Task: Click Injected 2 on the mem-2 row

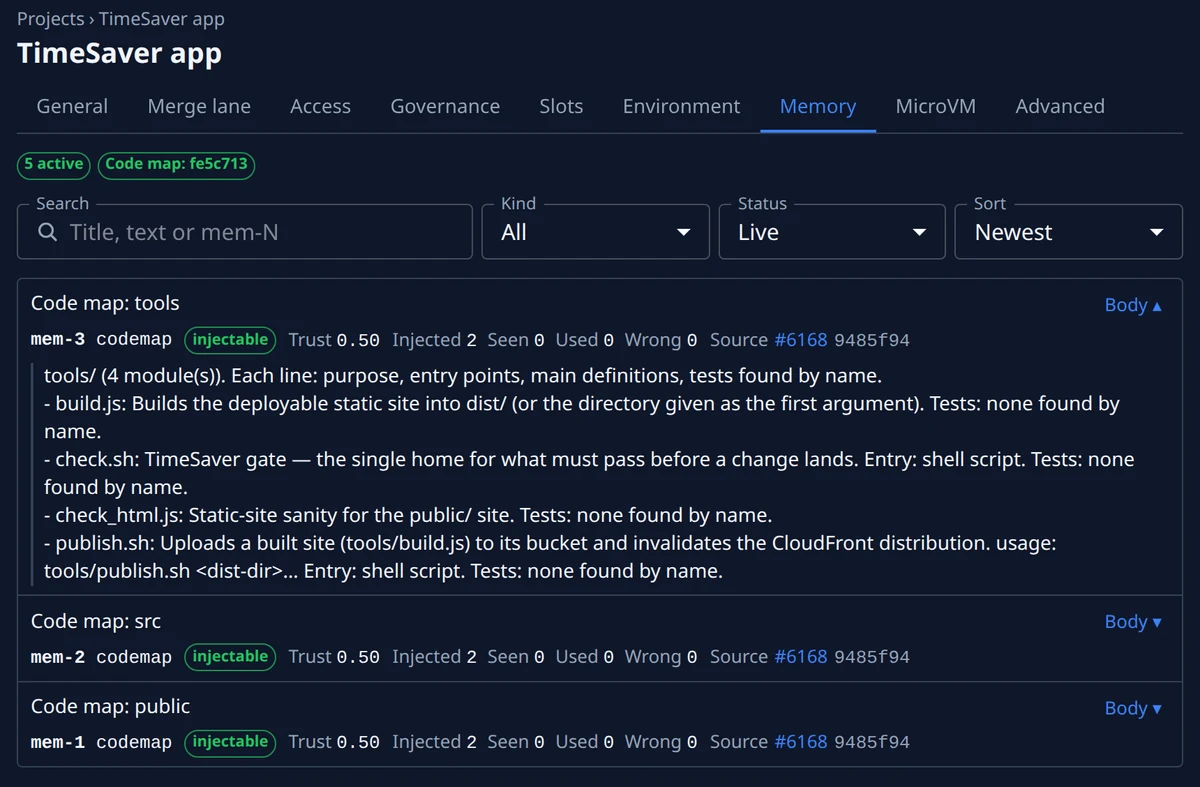Action: pyautogui.click(x=434, y=657)
